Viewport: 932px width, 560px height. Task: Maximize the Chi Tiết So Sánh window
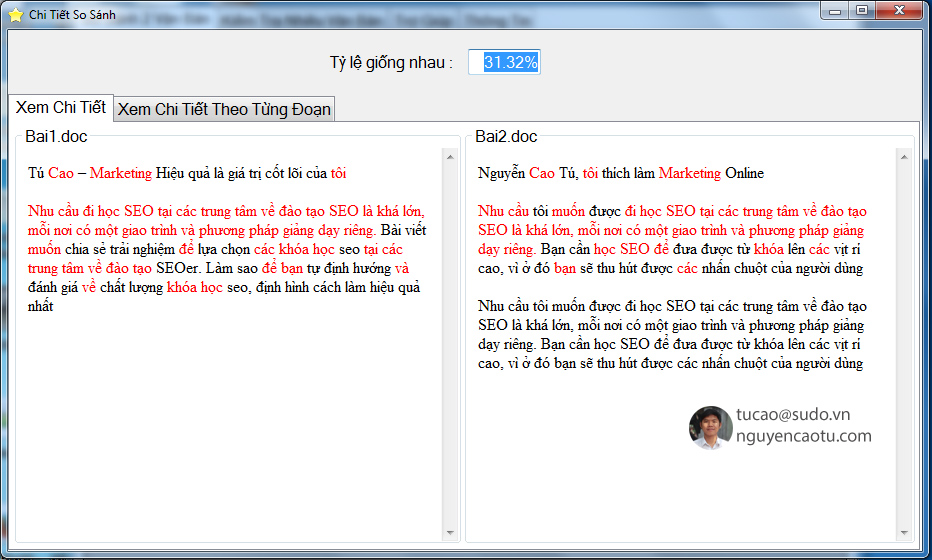(860, 9)
